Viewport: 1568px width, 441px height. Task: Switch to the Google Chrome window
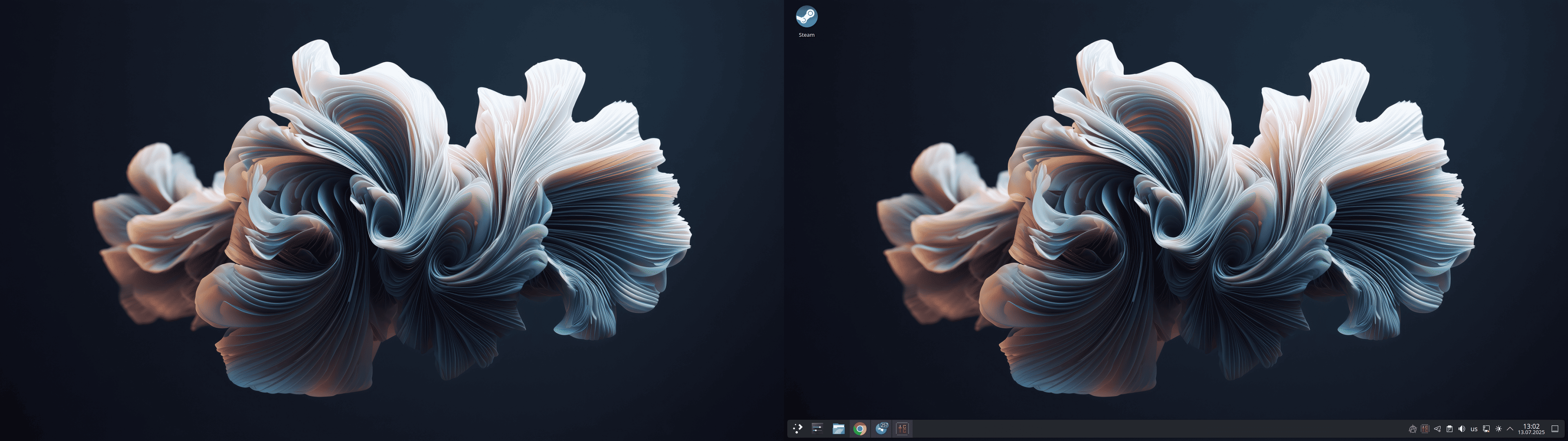point(860,428)
